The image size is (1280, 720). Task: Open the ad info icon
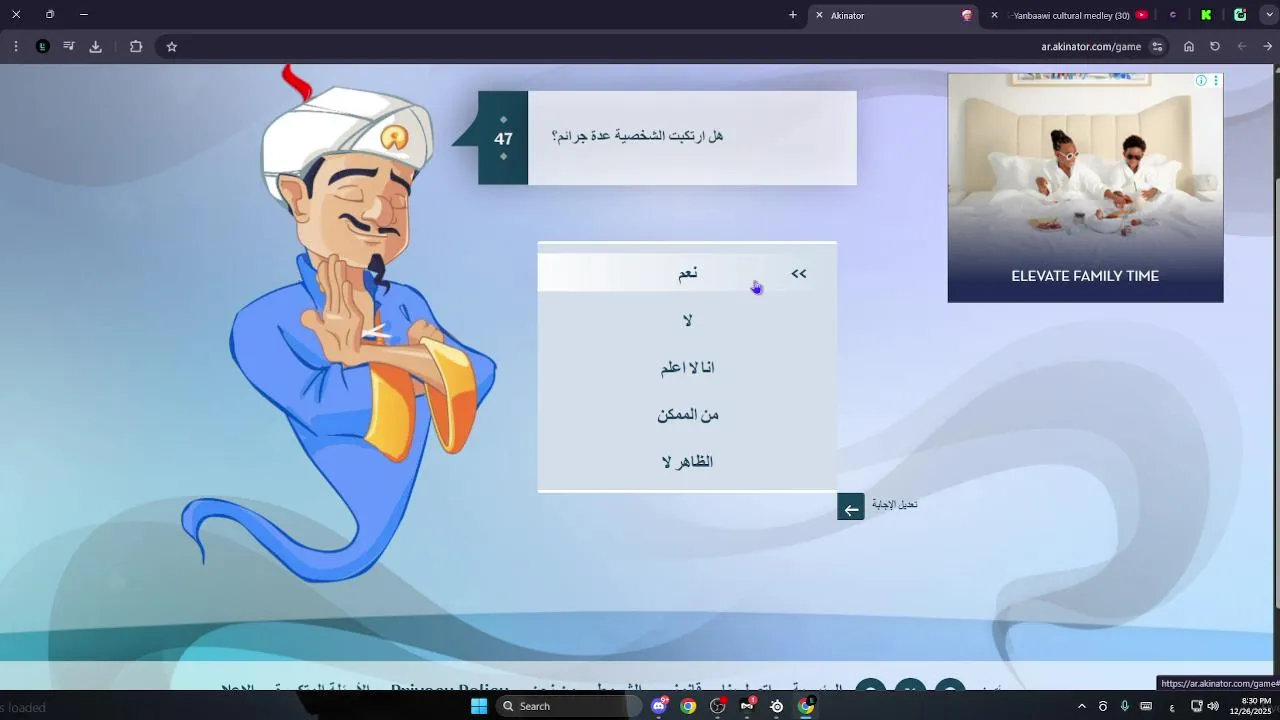[x=1200, y=80]
